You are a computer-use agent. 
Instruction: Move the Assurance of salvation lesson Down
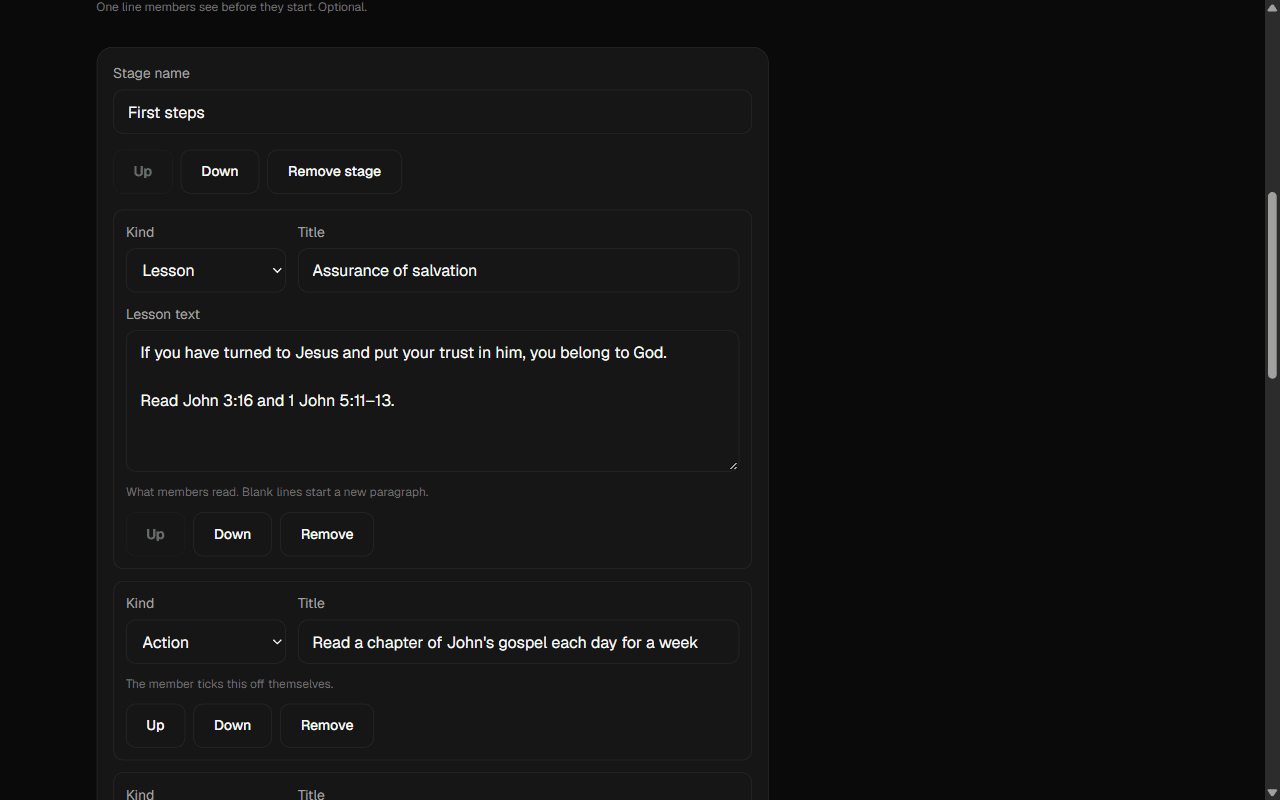pyautogui.click(x=232, y=535)
